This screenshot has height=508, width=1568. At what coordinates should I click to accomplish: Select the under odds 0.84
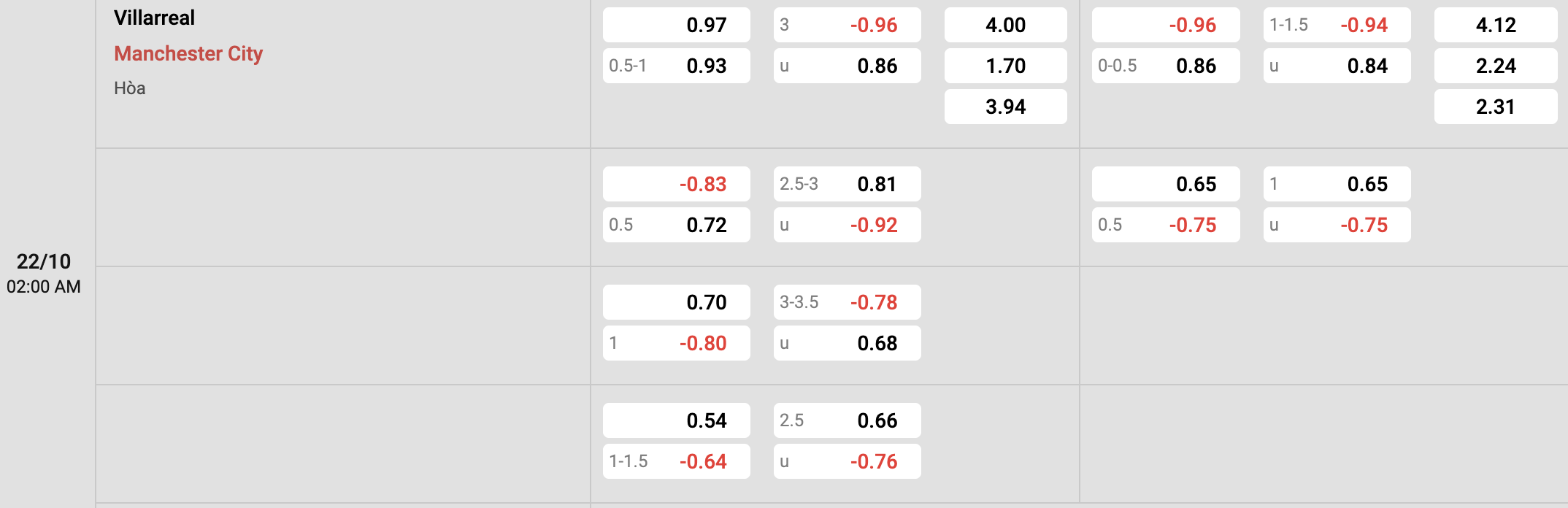point(1337,66)
